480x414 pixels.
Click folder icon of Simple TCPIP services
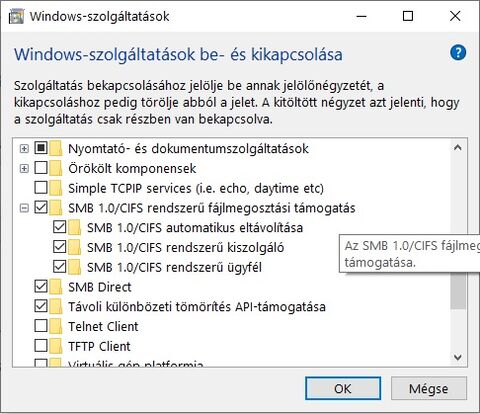point(56,188)
